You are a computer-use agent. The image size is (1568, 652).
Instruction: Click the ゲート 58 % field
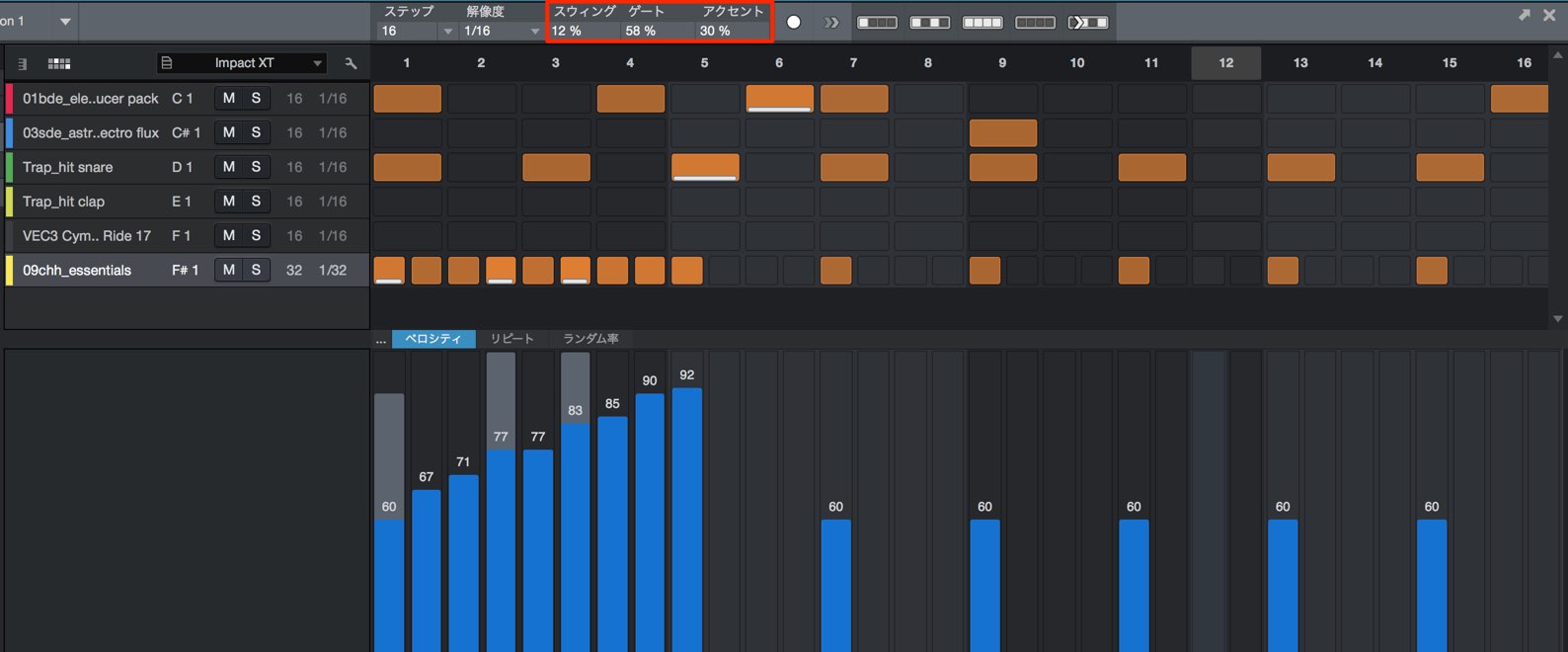point(658,31)
